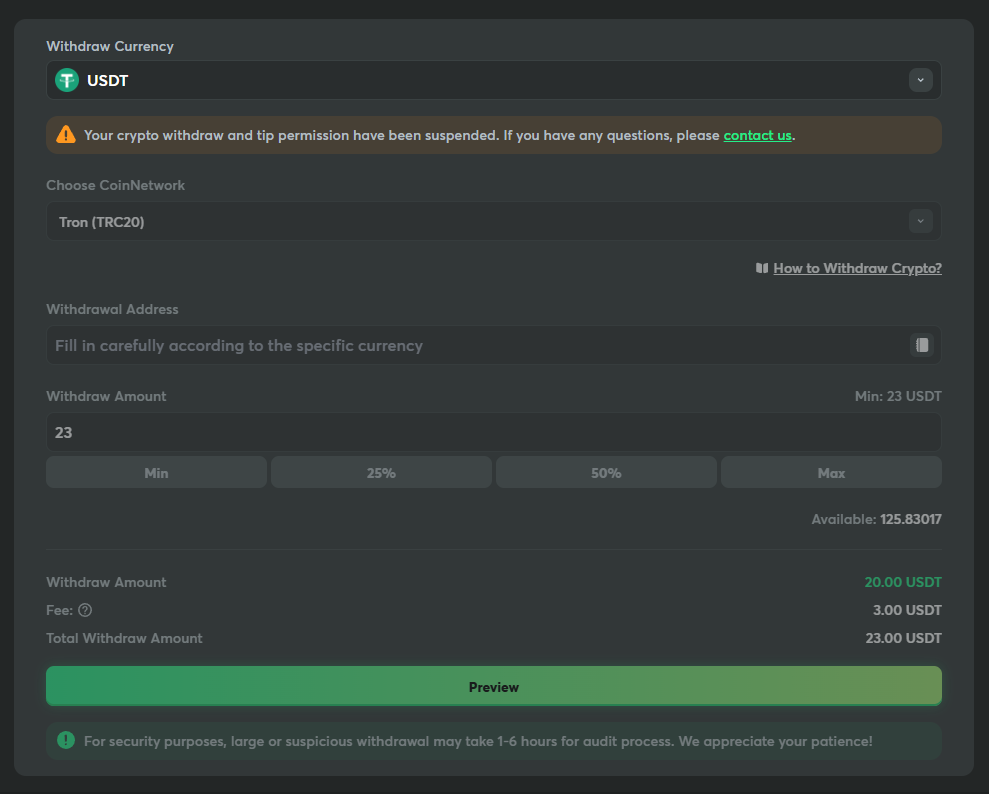This screenshot has width=989, height=794.
Task: Select the 50% amount option
Action: (606, 473)
